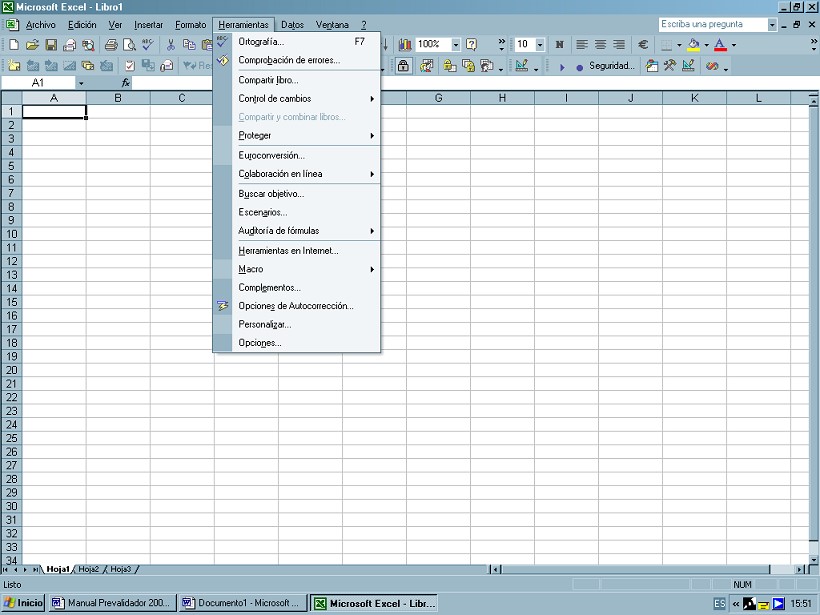The image size is (820, 615).
Task: Expand the Control de cambios submenu
Action: point(305,98)
